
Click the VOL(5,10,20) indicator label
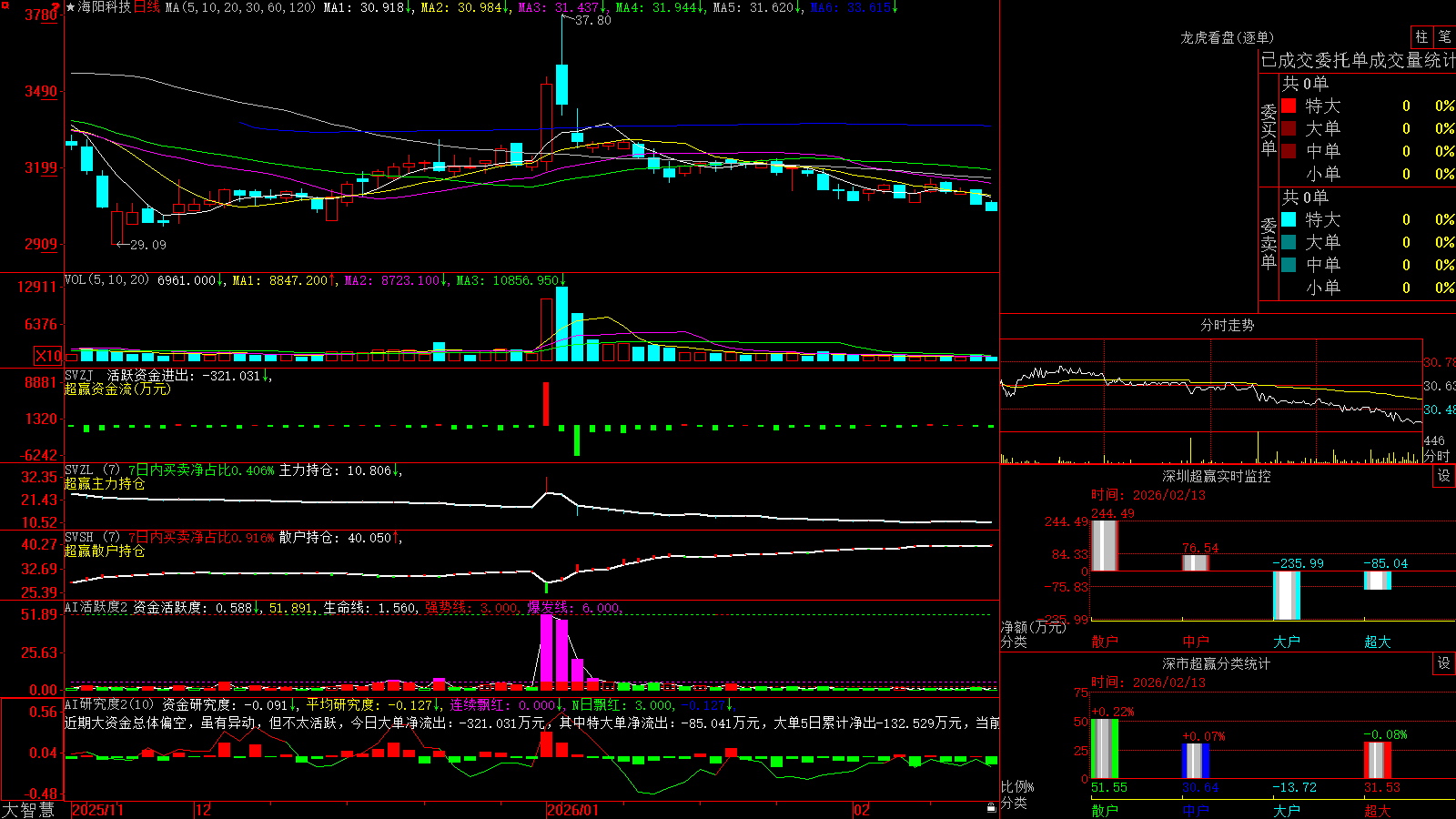click(106, 280)
